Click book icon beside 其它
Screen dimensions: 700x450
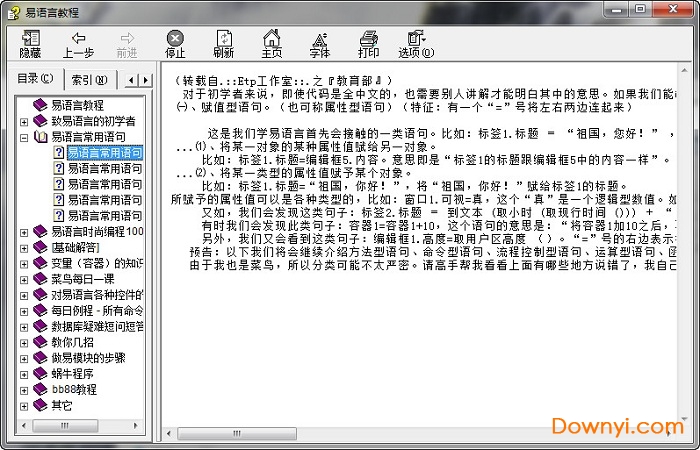[x=40, y=405]
